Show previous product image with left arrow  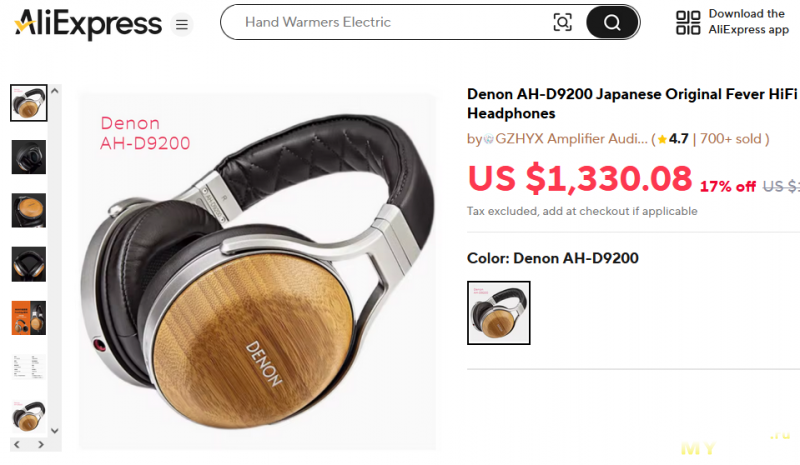coord(17,445)
